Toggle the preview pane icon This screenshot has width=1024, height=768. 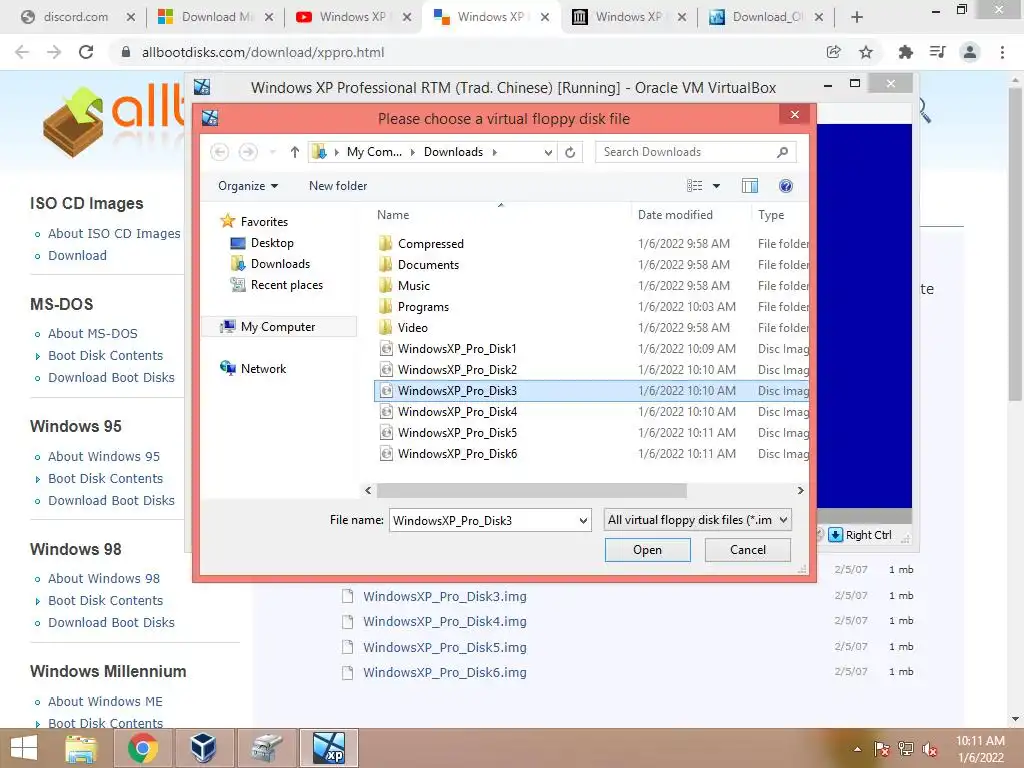[750, 186]
